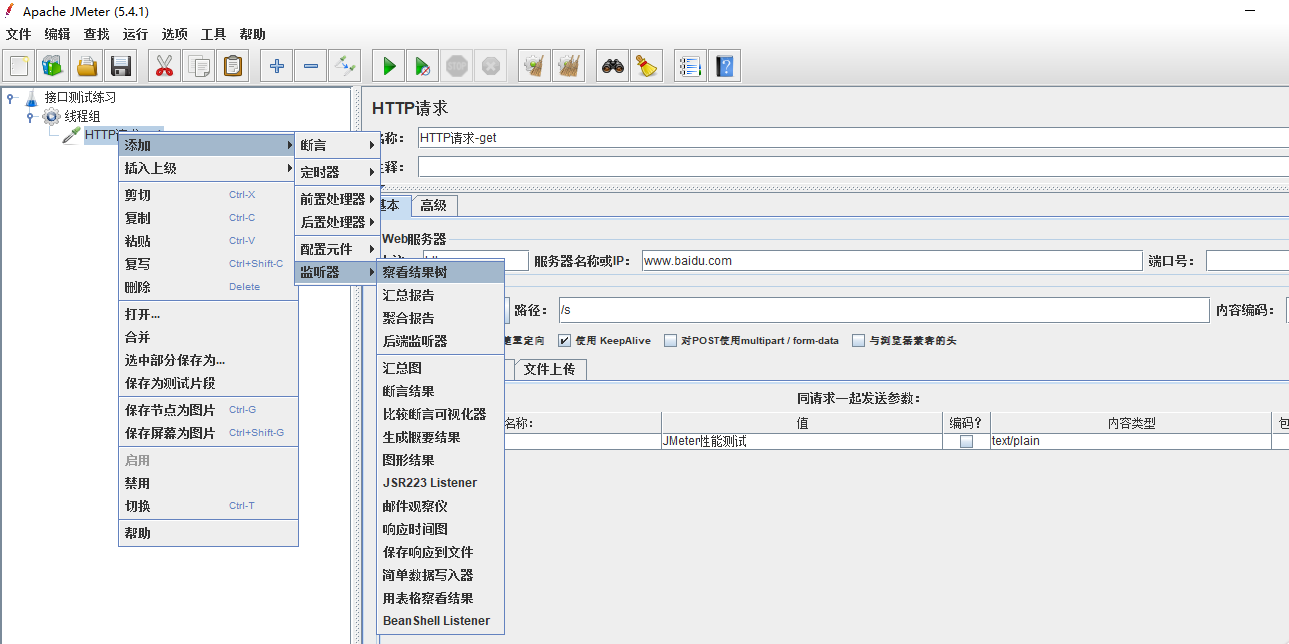Click the thread group gear icon in tree
This screenshot has height=644, width=1289.
[x=51, y=116]
